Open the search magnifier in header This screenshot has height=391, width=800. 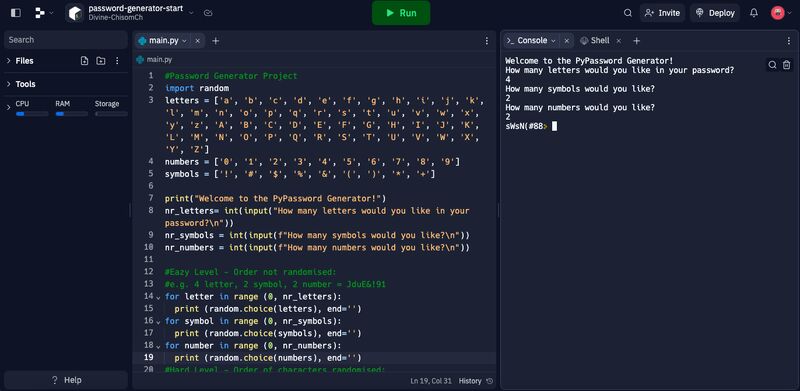click(x=628, y=13)
